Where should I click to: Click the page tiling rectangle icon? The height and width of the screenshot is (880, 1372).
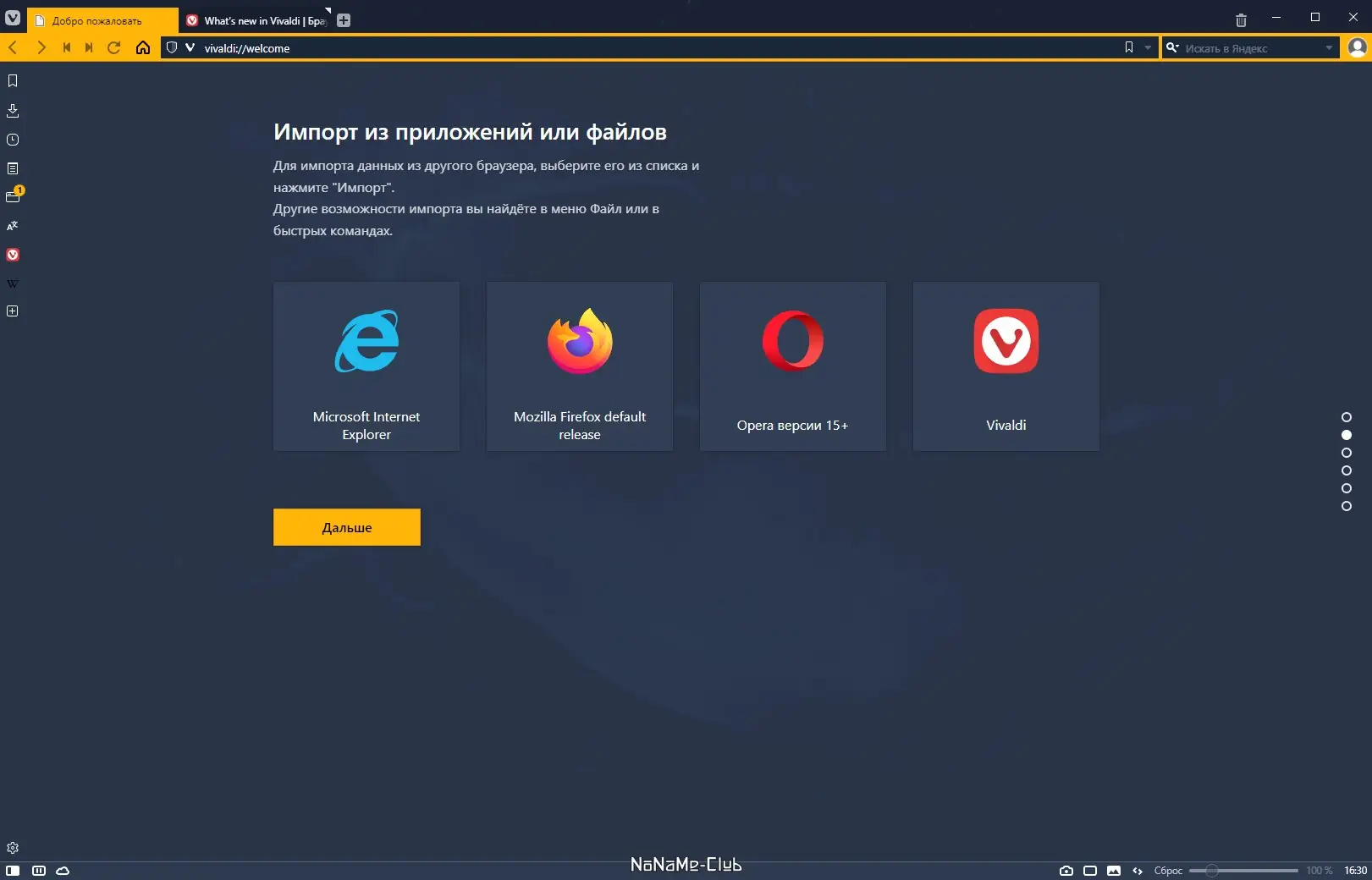tap(1090, 871)
